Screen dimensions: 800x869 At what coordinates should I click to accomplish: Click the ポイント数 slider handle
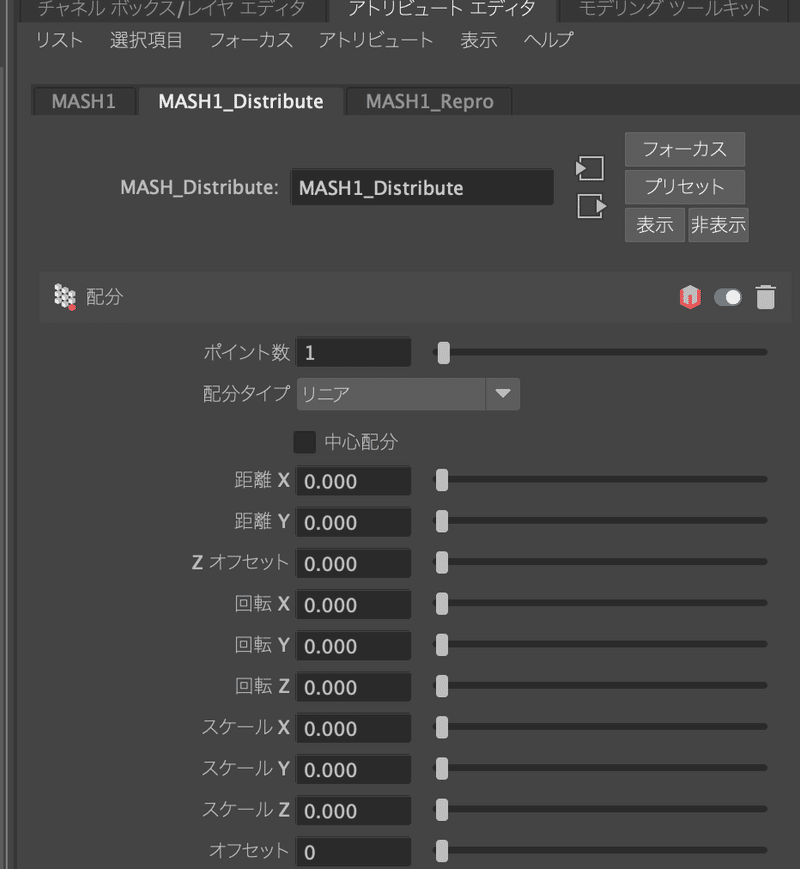(444, 352)
